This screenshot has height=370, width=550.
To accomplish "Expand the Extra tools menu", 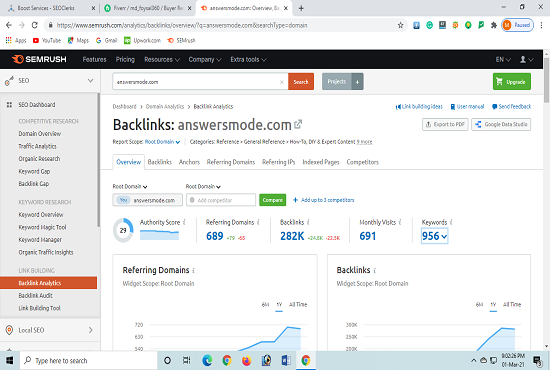I will click(x=248, y=60).
